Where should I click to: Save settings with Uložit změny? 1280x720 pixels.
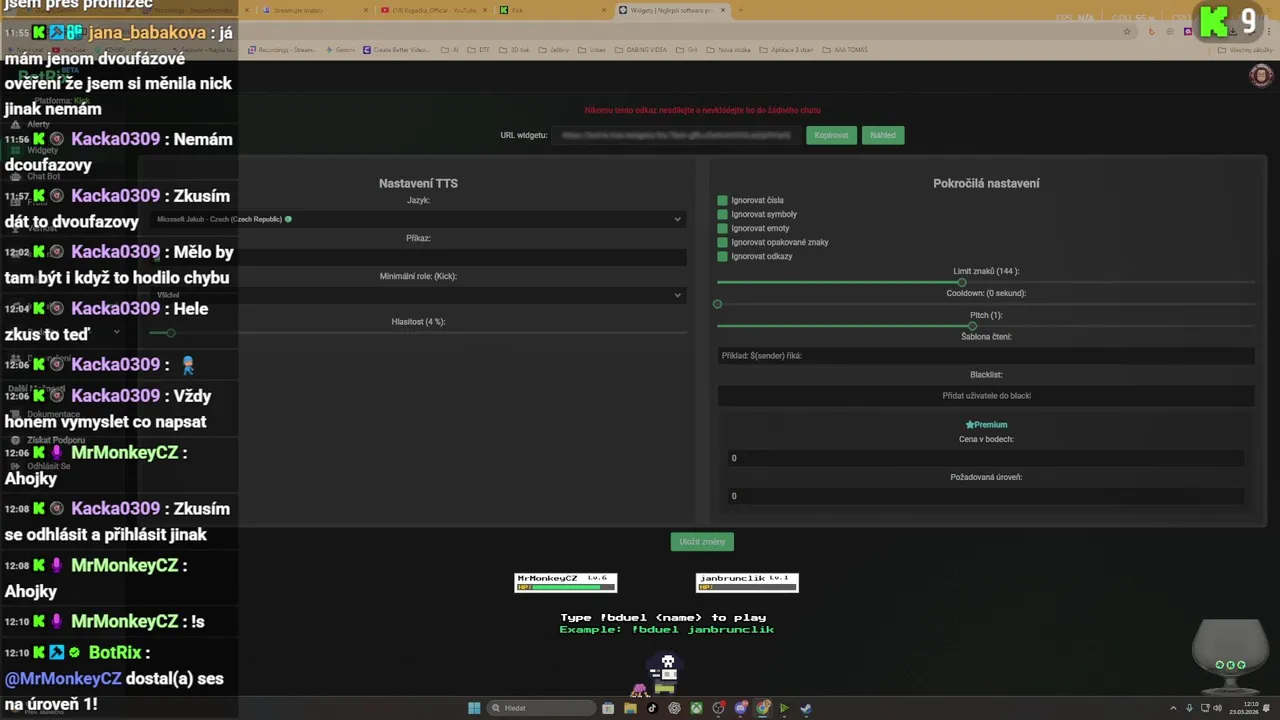click(x=702, y=542)
